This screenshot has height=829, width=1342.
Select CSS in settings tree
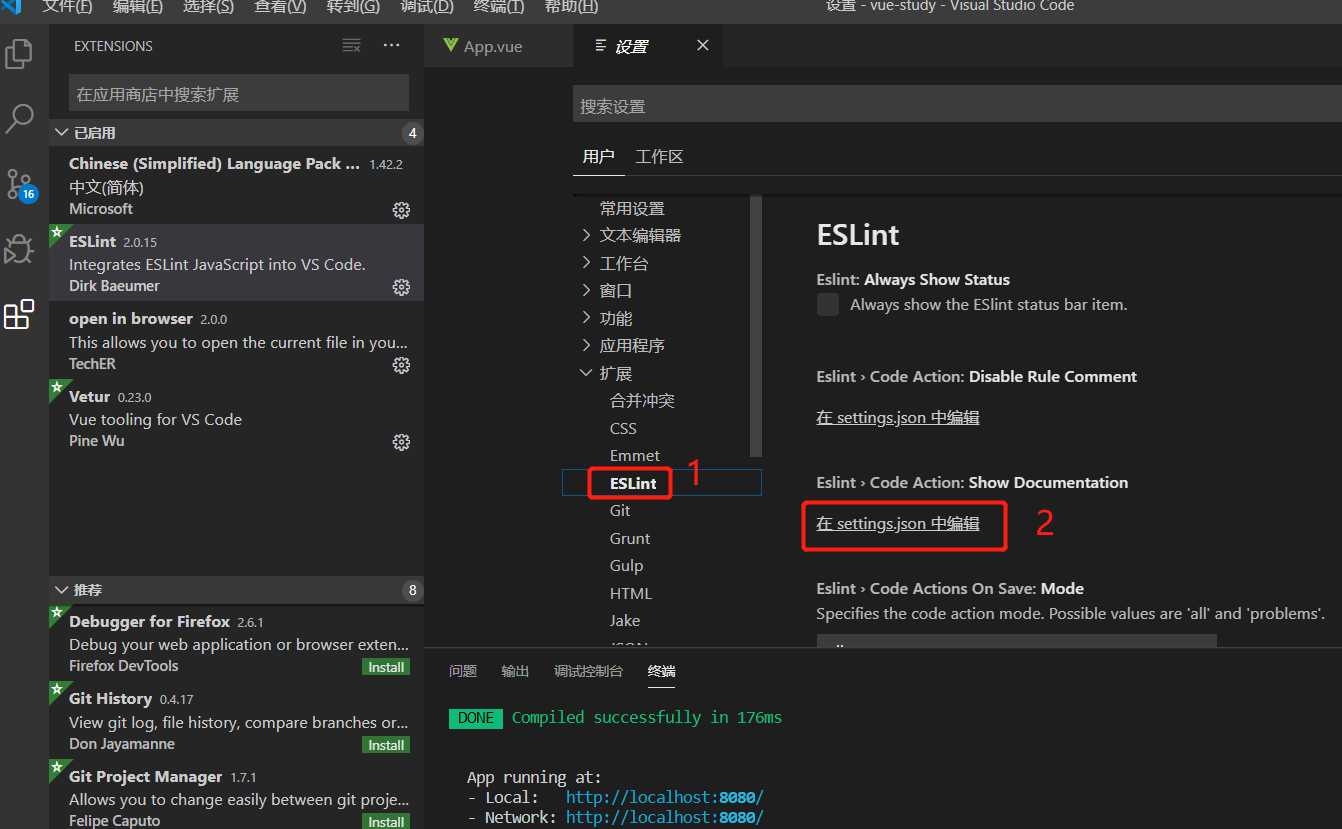(623, 428)
